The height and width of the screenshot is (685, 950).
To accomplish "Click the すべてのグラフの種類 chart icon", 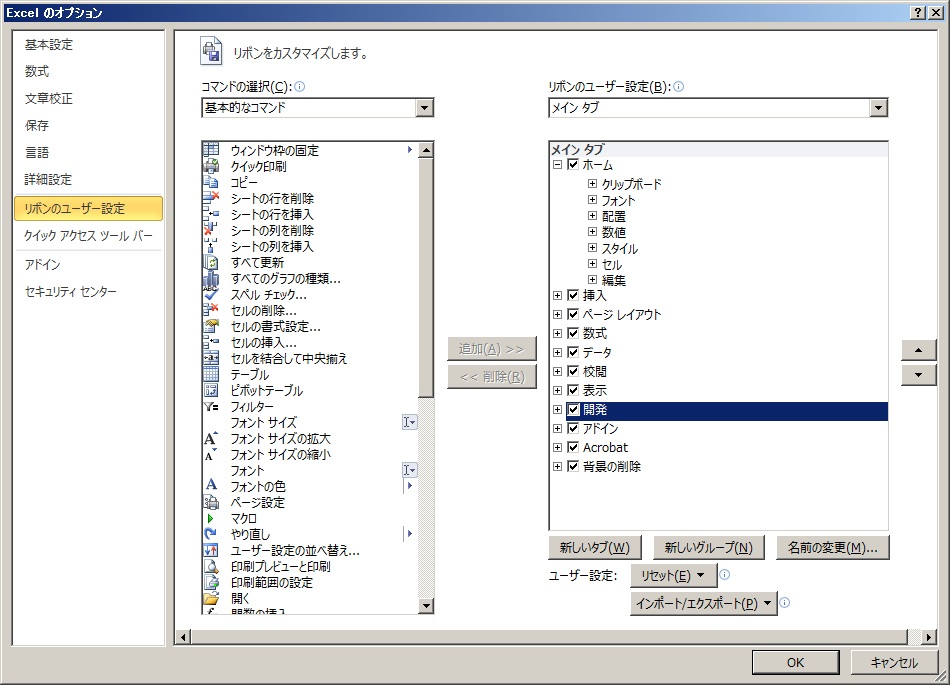I will point(211,278).
